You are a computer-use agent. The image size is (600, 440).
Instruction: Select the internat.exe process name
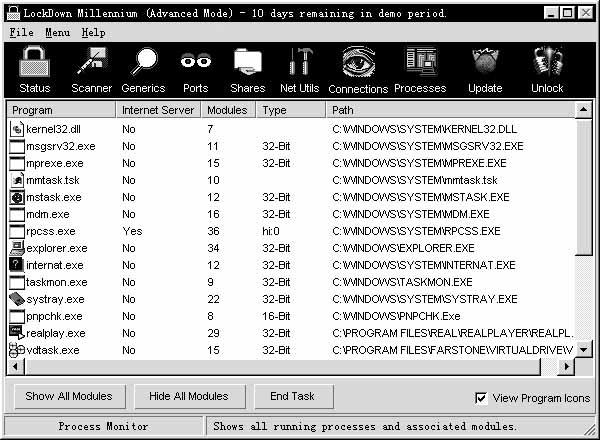(55, 265)
